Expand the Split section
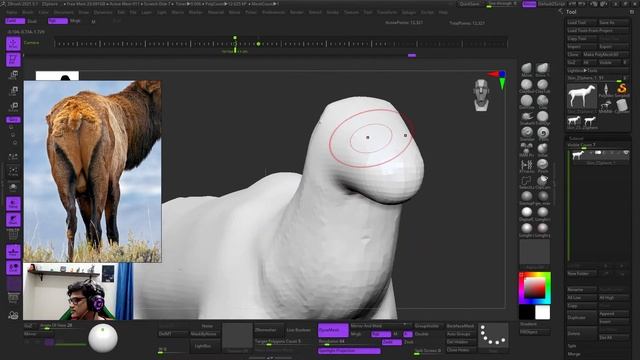 [571, 346]
